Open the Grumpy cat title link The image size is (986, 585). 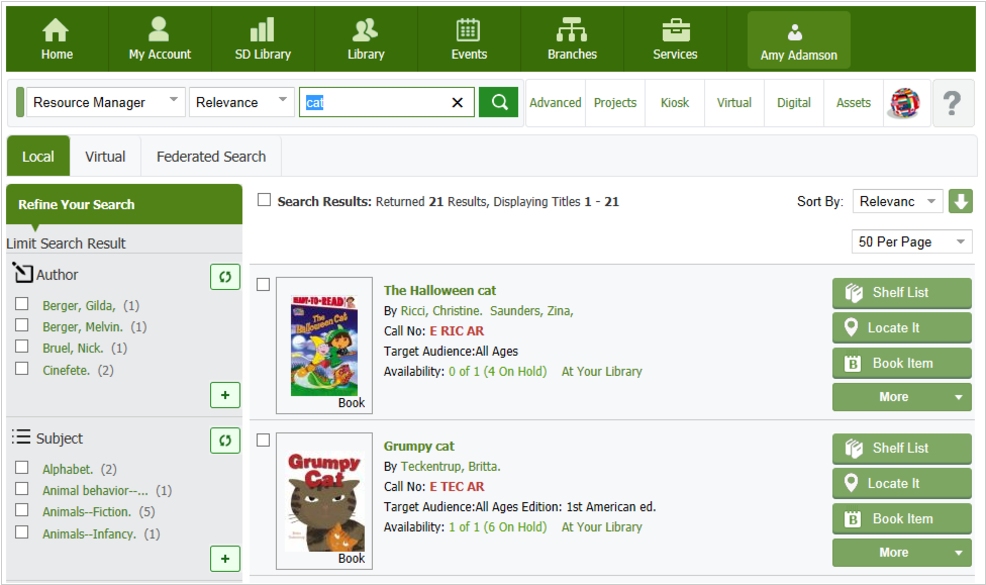[419, 446]
